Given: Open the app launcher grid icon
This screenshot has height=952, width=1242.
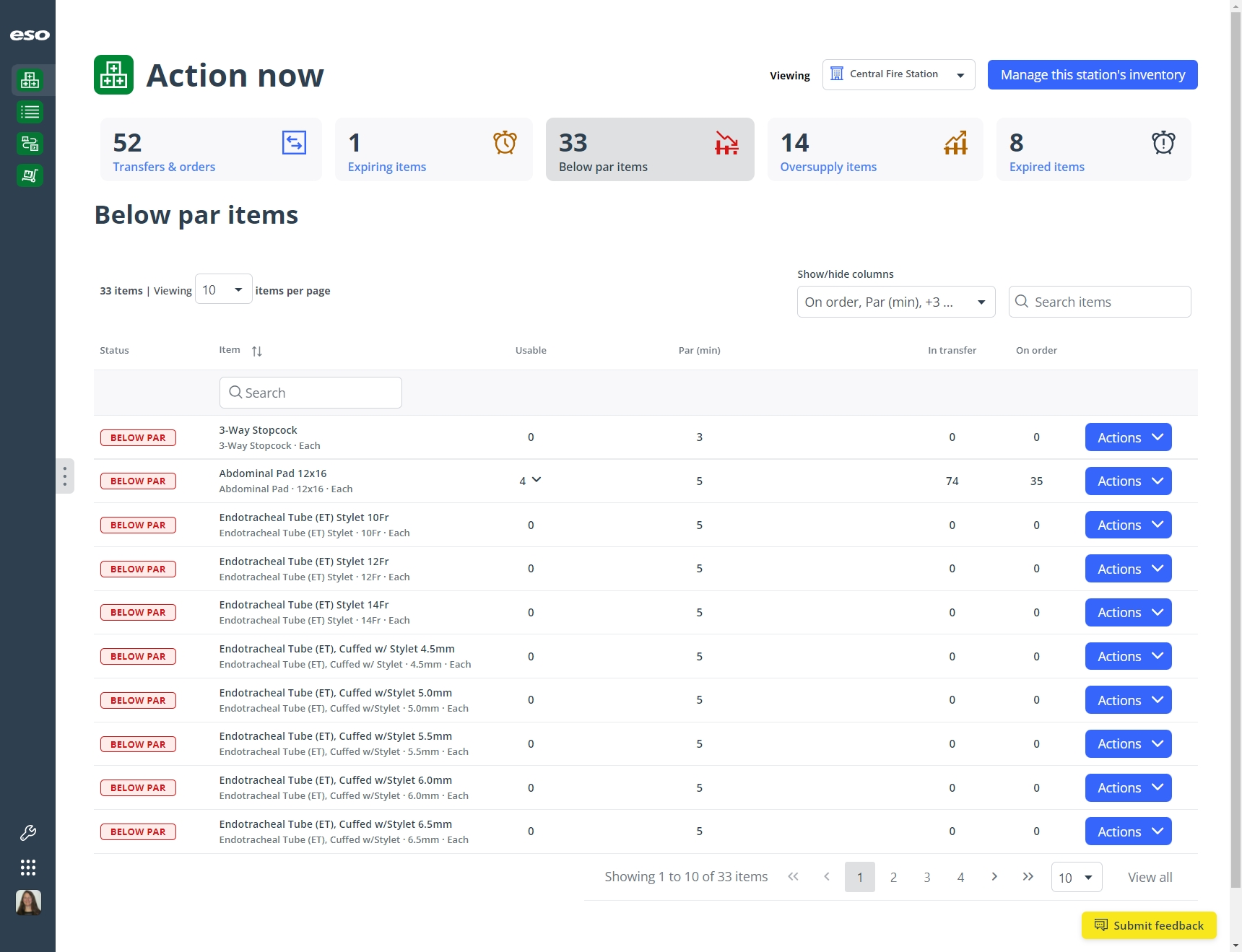Looking at the screenshot, I should [x=28, y=868].
